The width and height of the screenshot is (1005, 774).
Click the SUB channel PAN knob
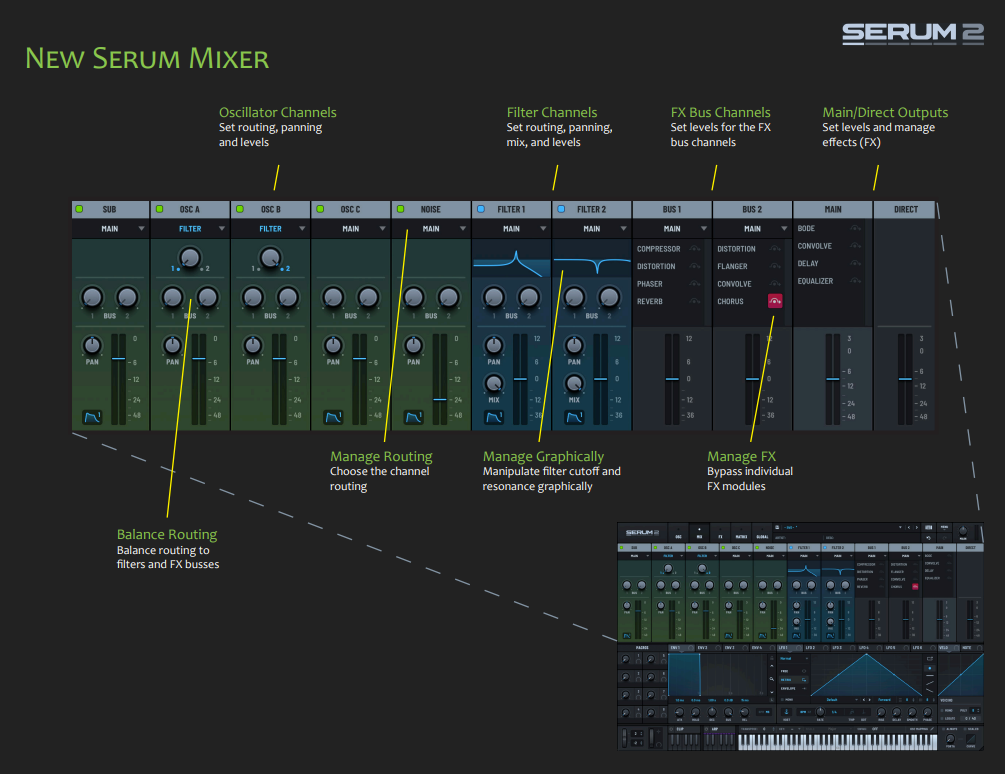point(92,345)
